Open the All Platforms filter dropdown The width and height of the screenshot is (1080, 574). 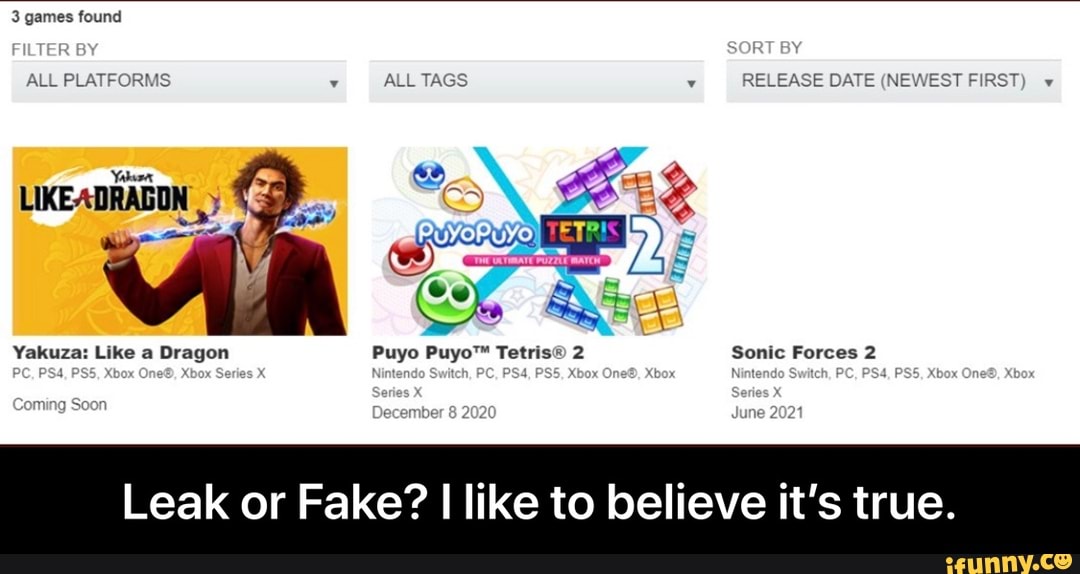[x=179, y=81]
